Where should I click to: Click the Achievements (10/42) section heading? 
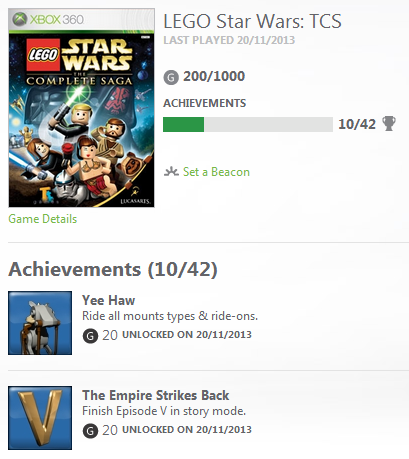113,269
